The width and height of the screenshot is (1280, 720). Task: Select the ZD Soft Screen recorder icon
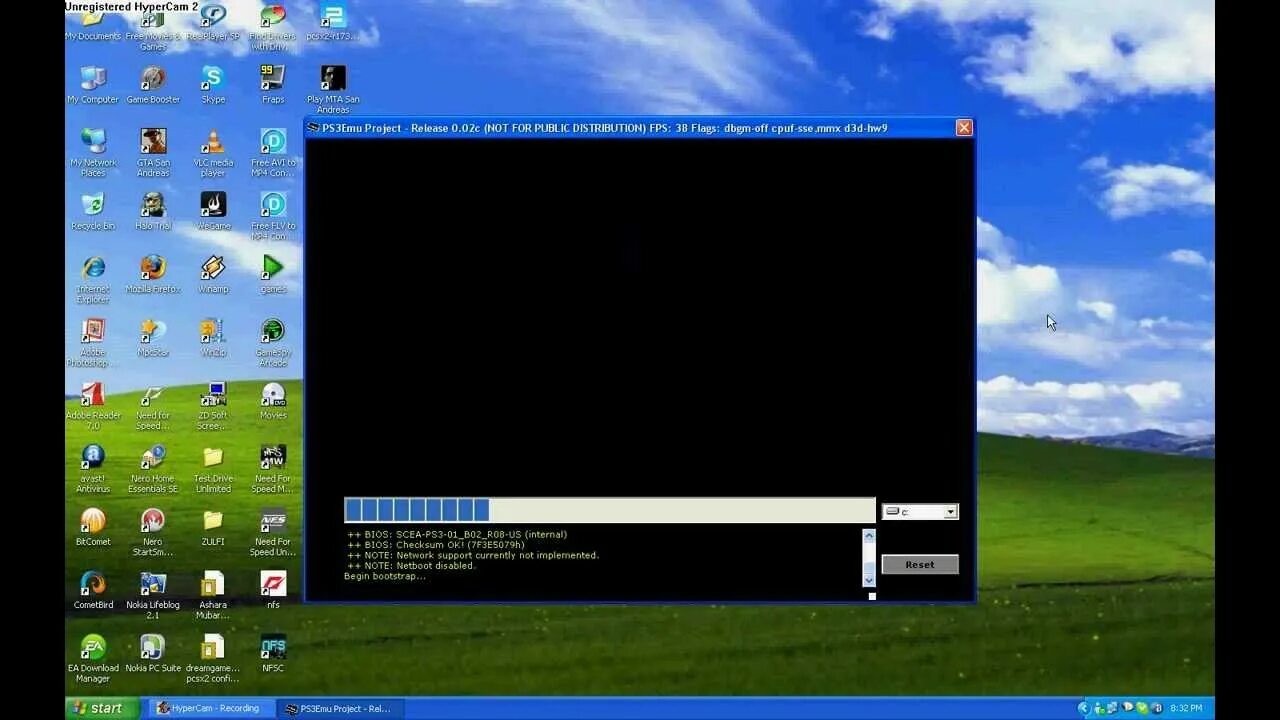coord(213,405)
